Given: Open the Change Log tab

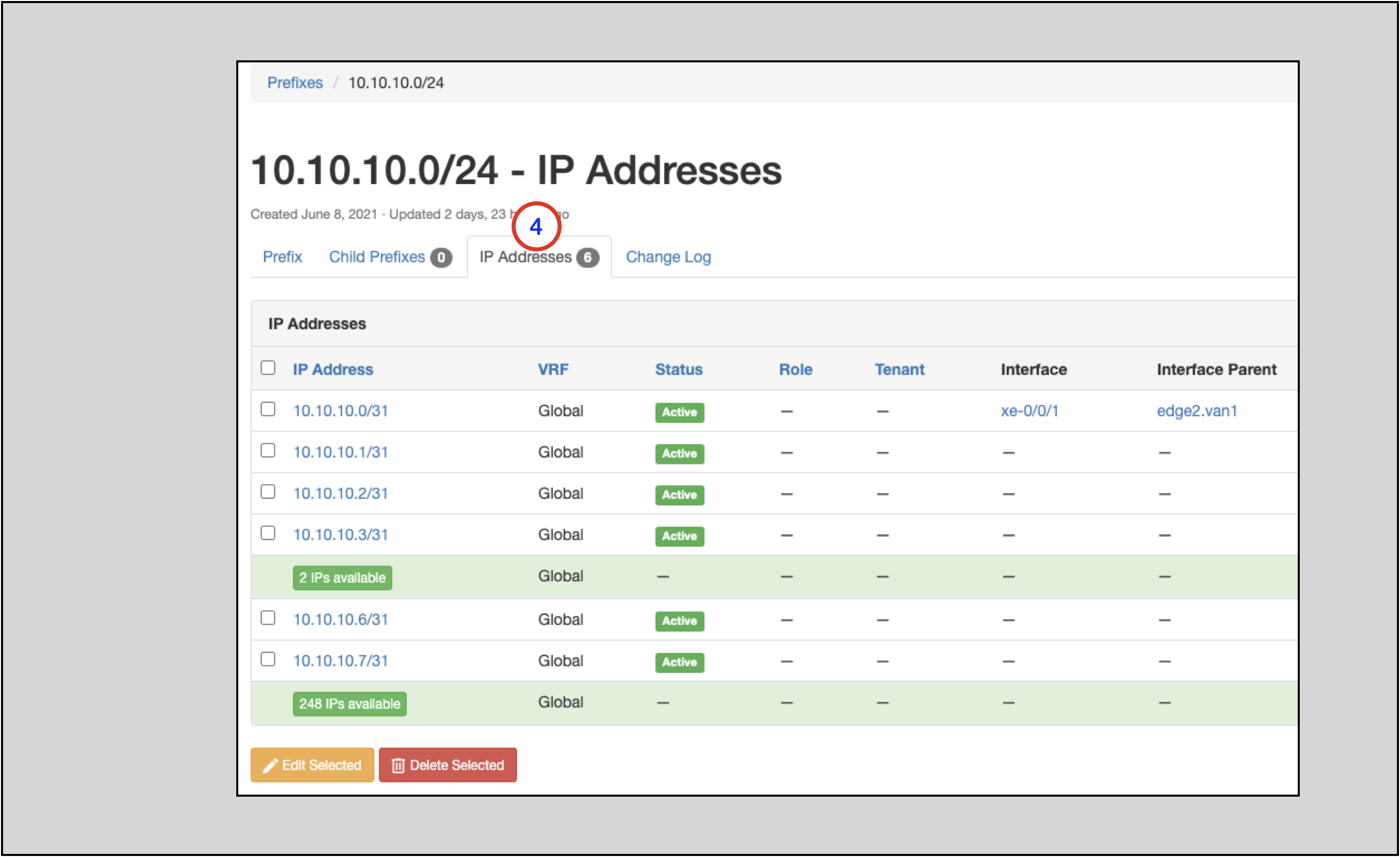Looking at the screenshot, I should pos(668,256).
